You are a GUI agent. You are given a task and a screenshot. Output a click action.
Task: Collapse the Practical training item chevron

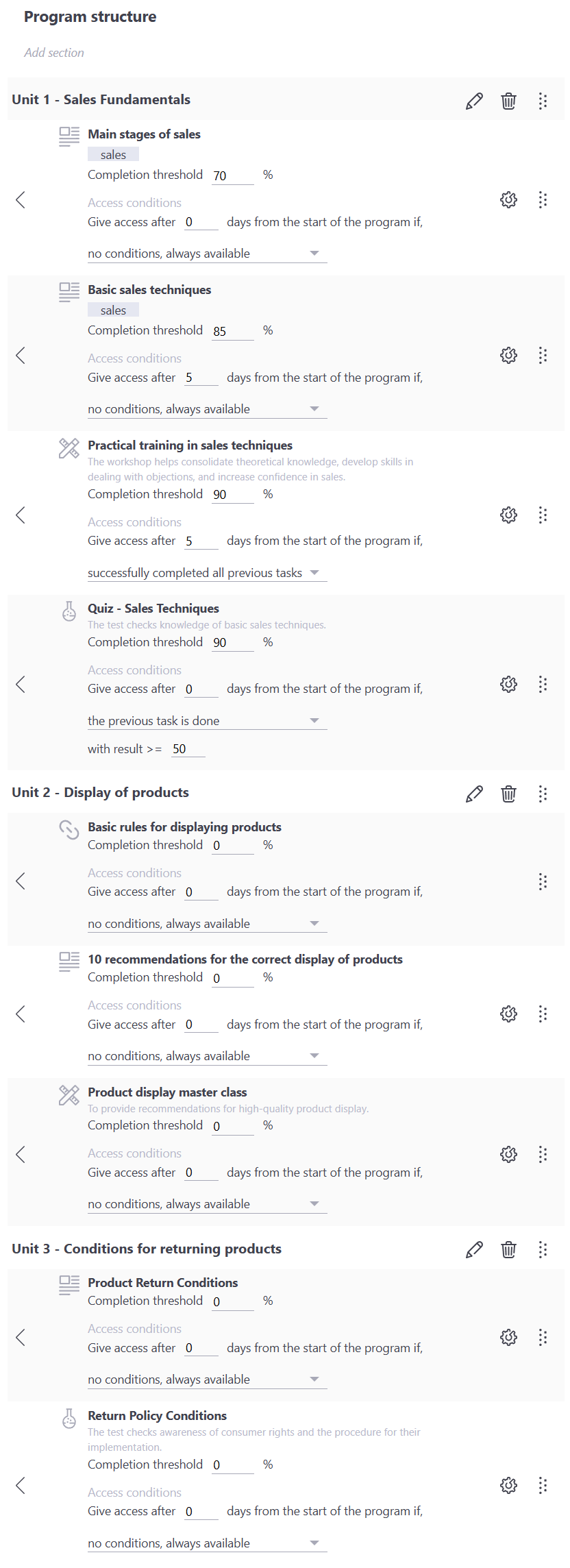pyautogui.click(x=21, y=515)
